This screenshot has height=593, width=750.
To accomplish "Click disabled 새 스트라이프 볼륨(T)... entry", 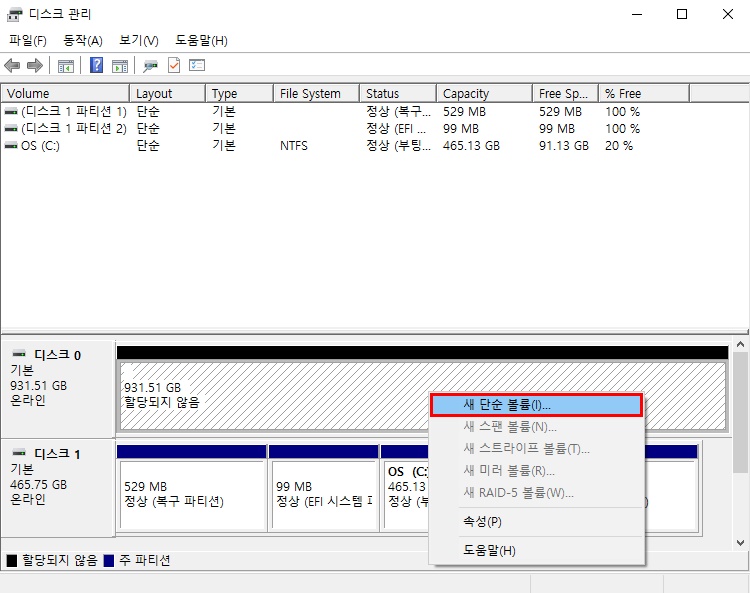I will (536, 449).
